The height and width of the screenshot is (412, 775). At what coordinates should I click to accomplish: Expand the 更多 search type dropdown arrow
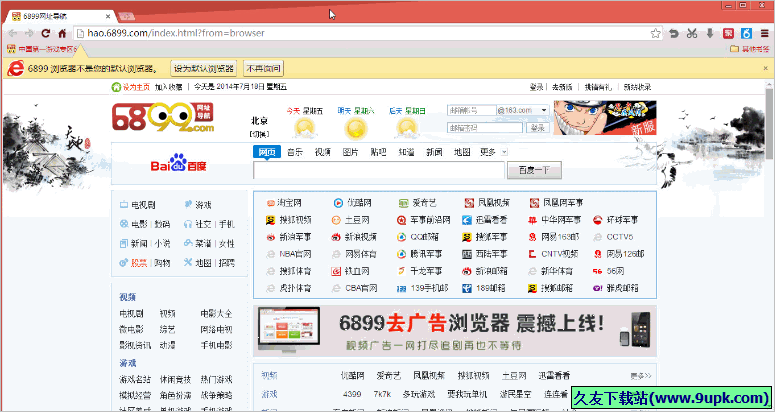point(504,152)
